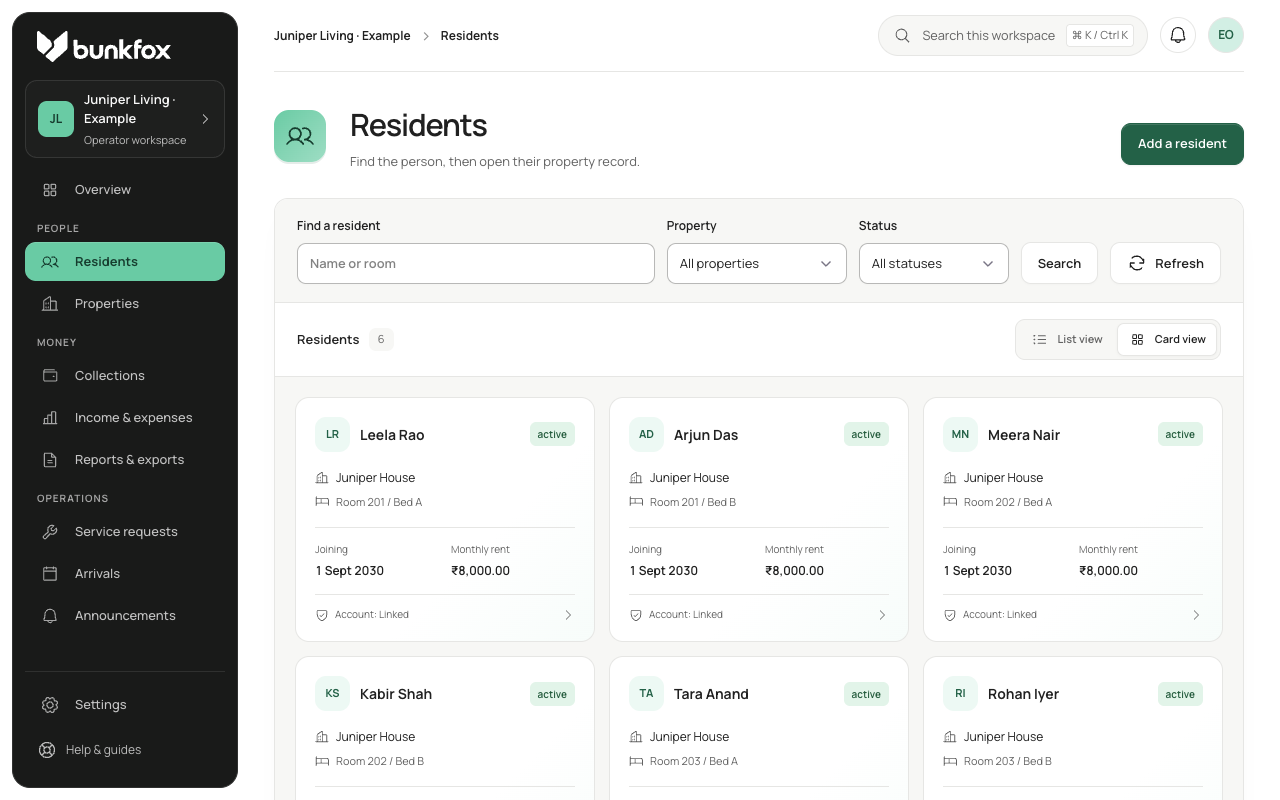1280x800 pixels.
Task: Click the building icon on Arjun Das's card
Action: point(636,478)
